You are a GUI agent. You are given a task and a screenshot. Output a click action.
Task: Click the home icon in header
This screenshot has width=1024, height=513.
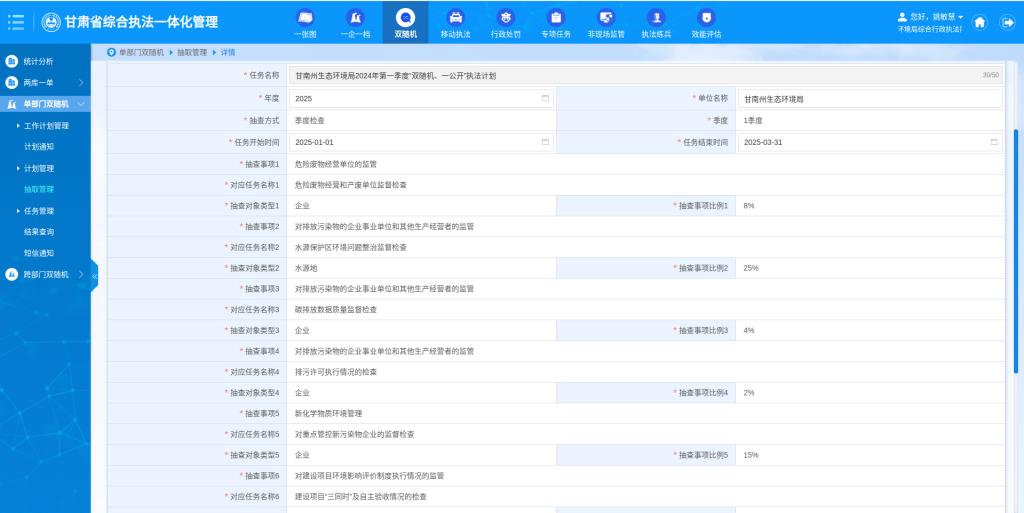click(980, 22)
